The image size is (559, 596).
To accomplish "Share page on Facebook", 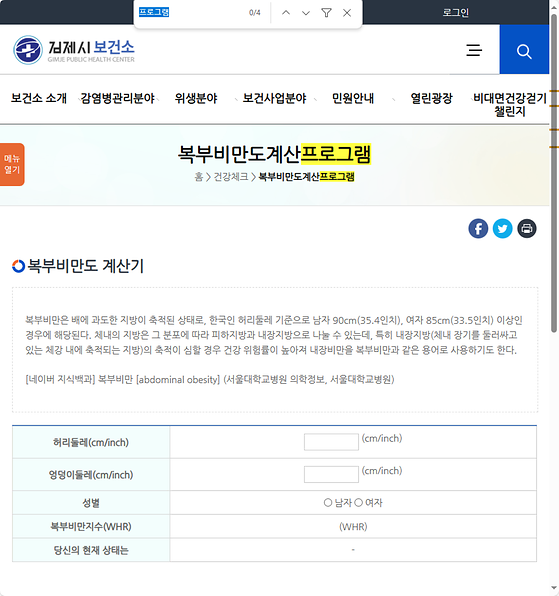I will click(x=478, y=228).
